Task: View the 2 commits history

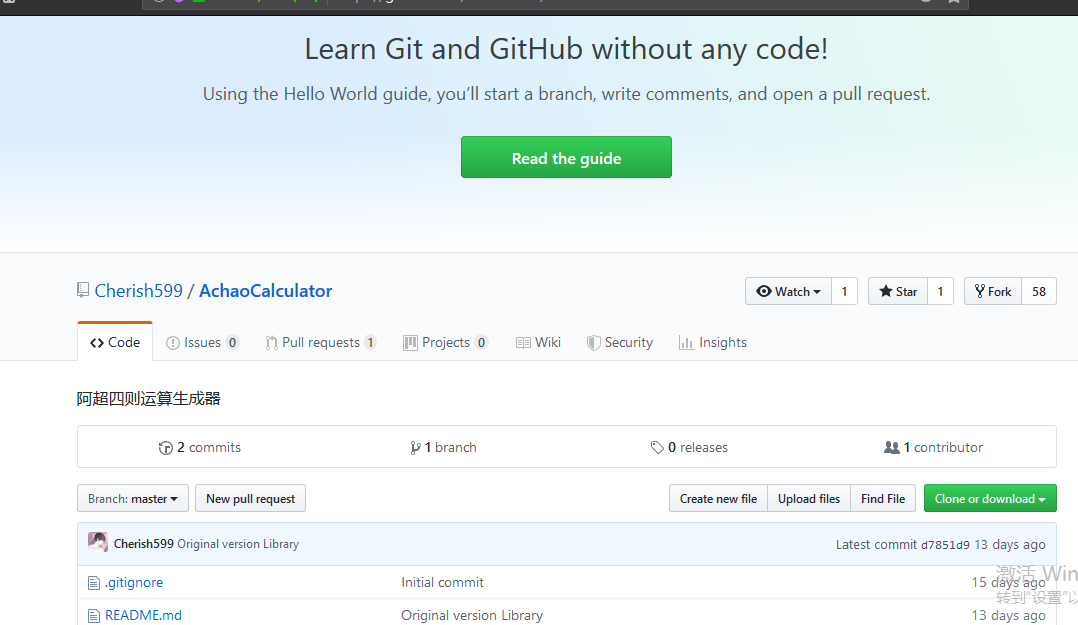Action: point(199,448)
